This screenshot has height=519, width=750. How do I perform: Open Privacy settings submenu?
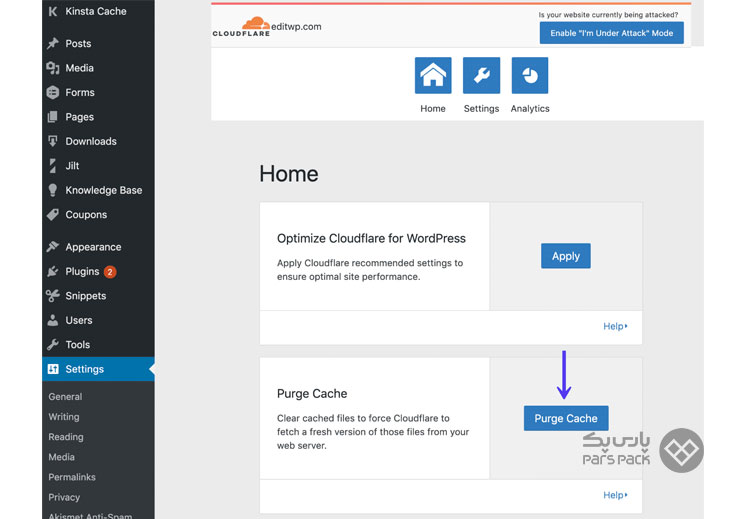coord(64,497)
